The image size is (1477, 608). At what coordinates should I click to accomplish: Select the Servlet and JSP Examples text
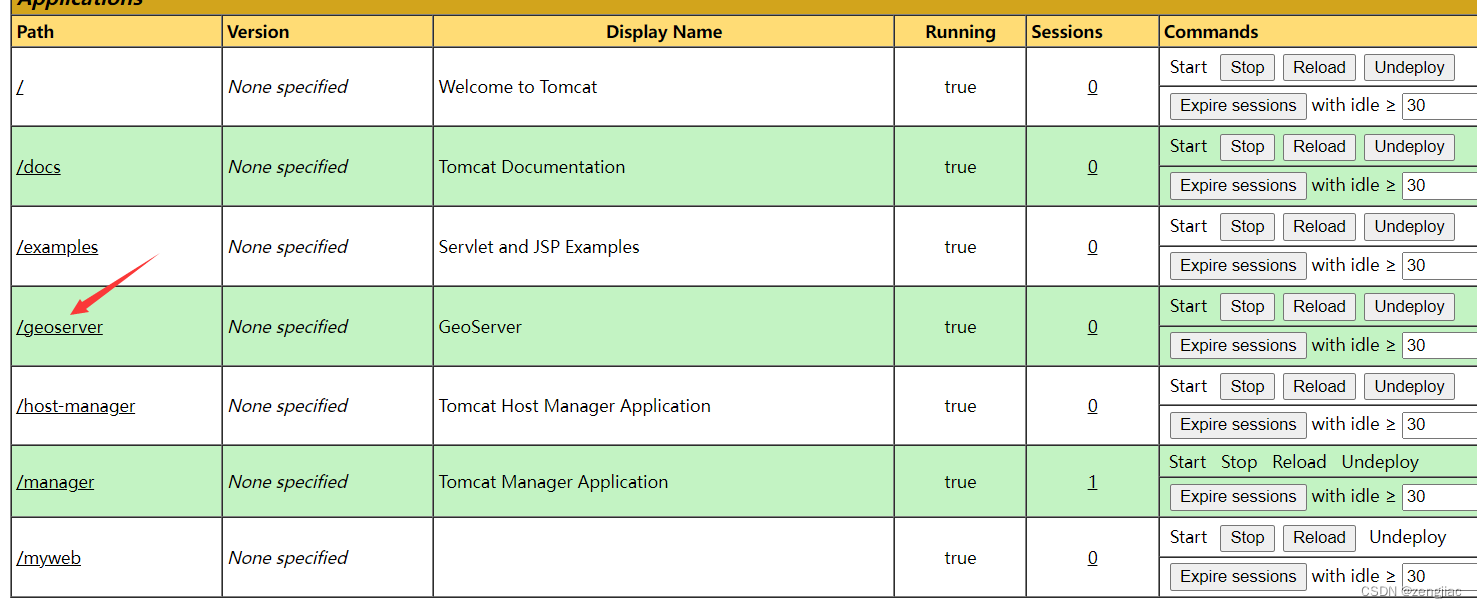click(539, 247)
